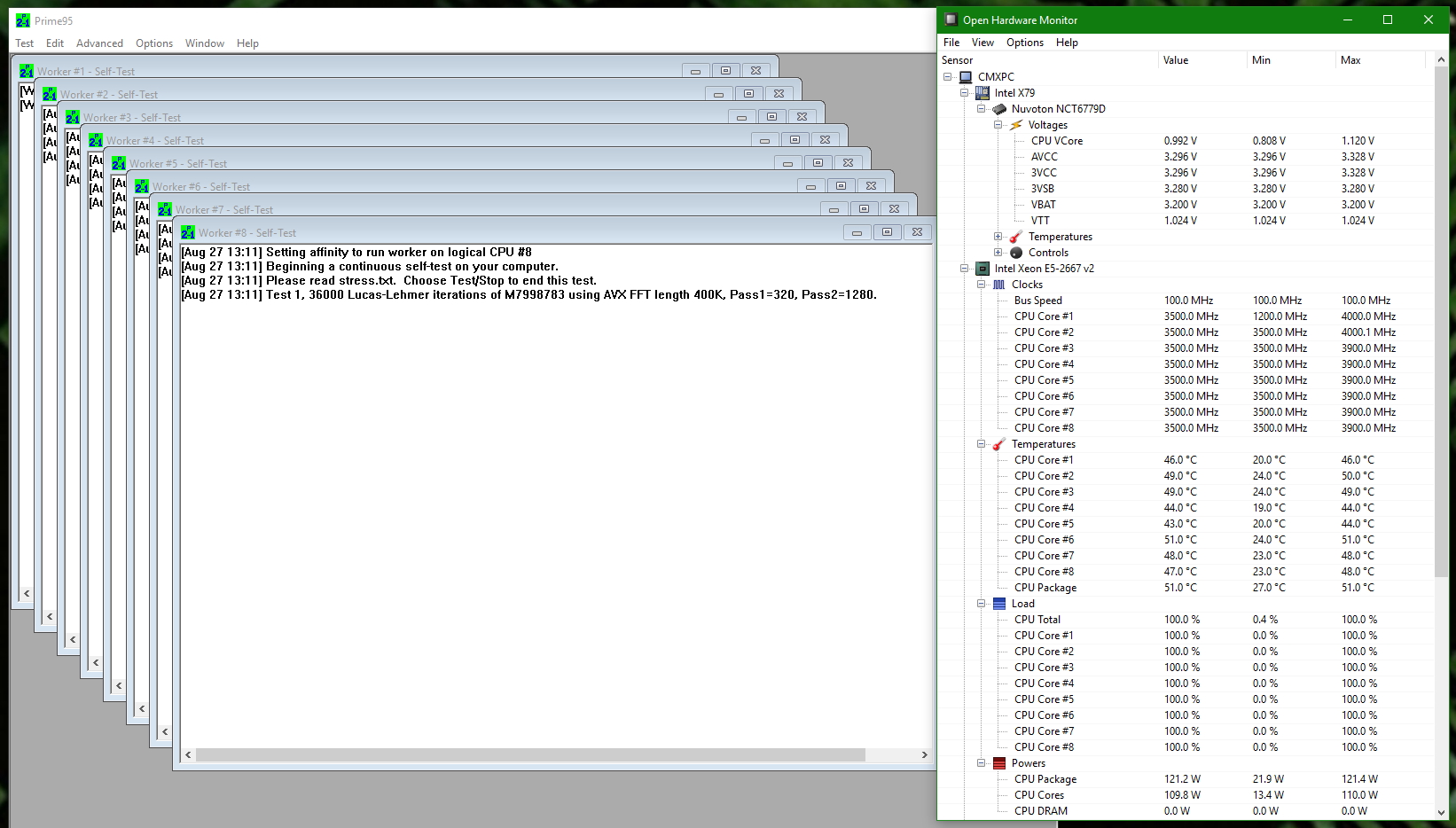1456x828 pixels.
Task: Click the red Powers icon
Action: [999, 763]
